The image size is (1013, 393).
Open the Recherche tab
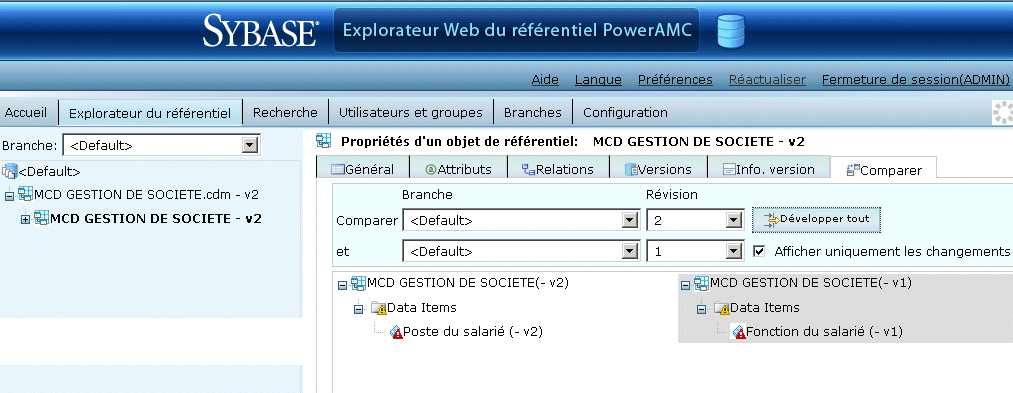pyautogui.click(x=285, y=112)
